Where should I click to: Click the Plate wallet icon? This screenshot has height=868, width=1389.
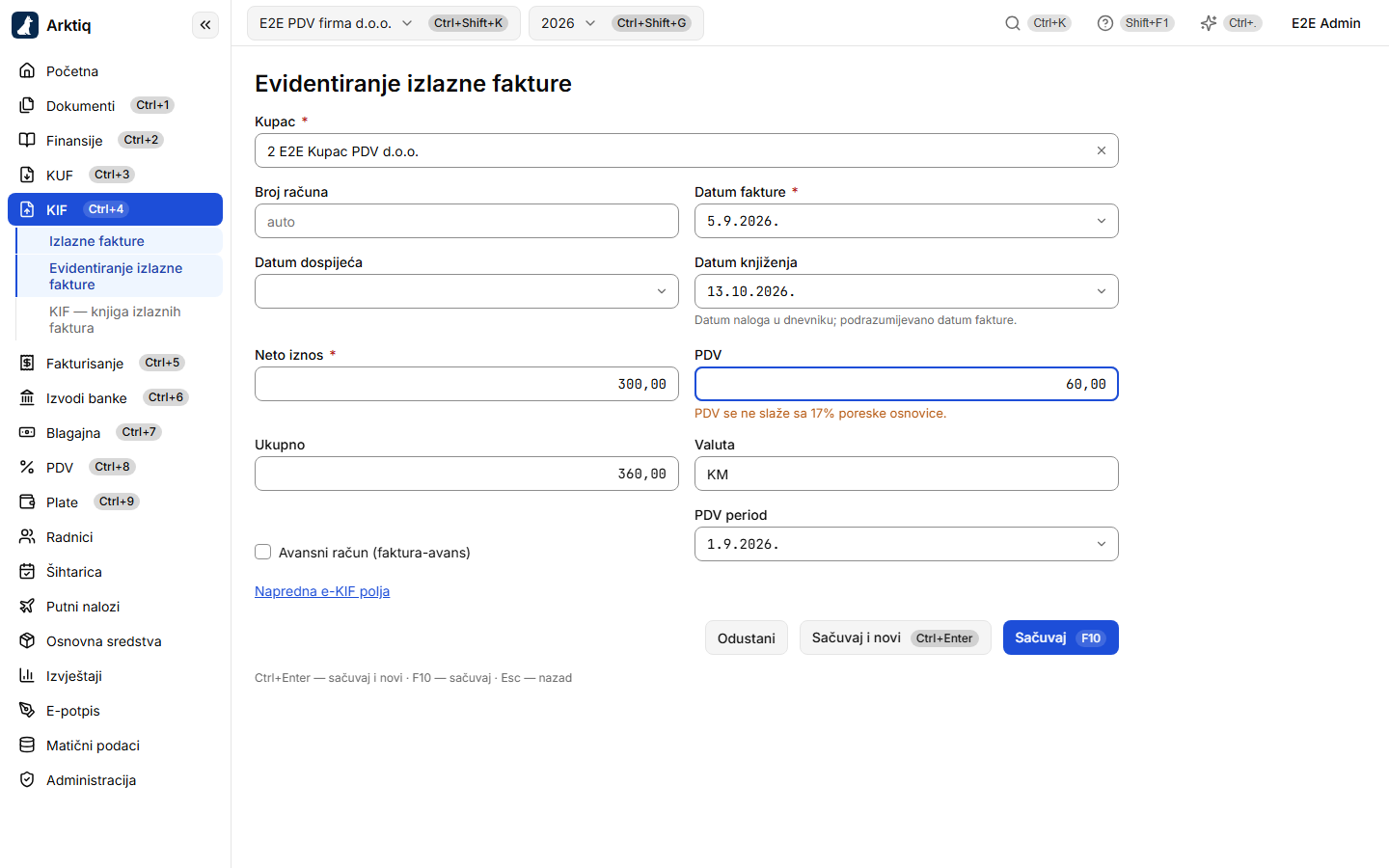tap(27, 502)
